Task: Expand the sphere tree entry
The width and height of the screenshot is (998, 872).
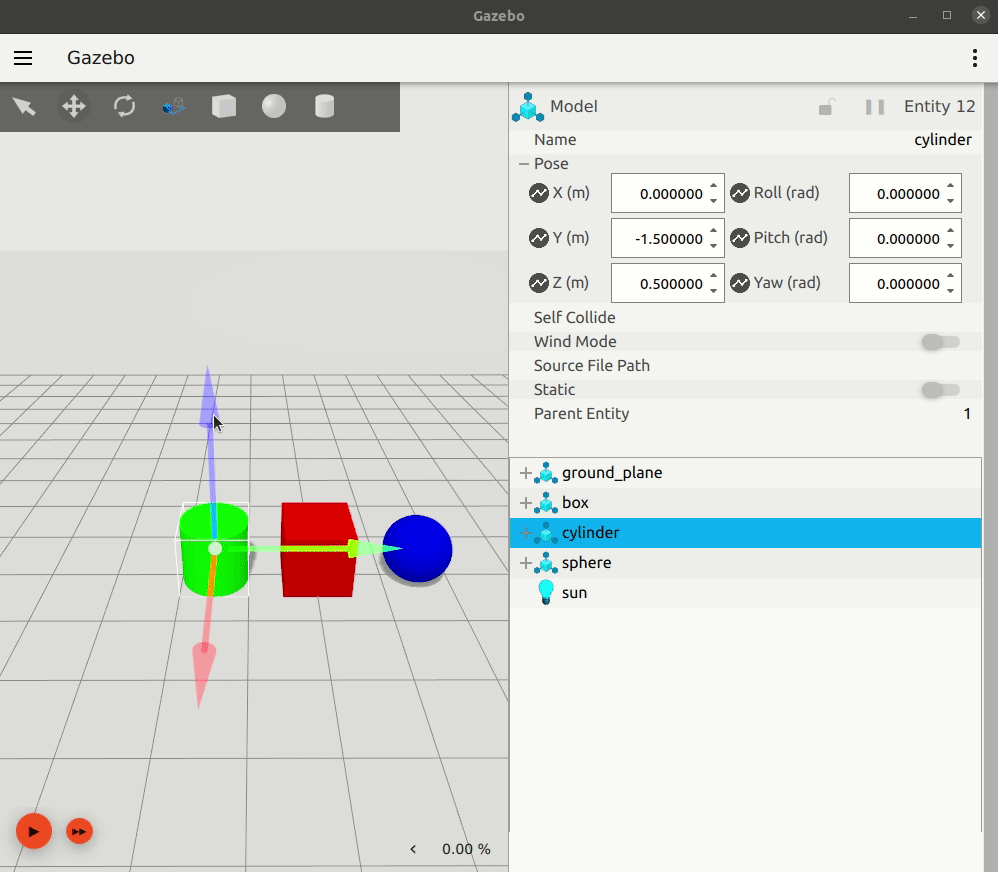Action: pos(525,563)
